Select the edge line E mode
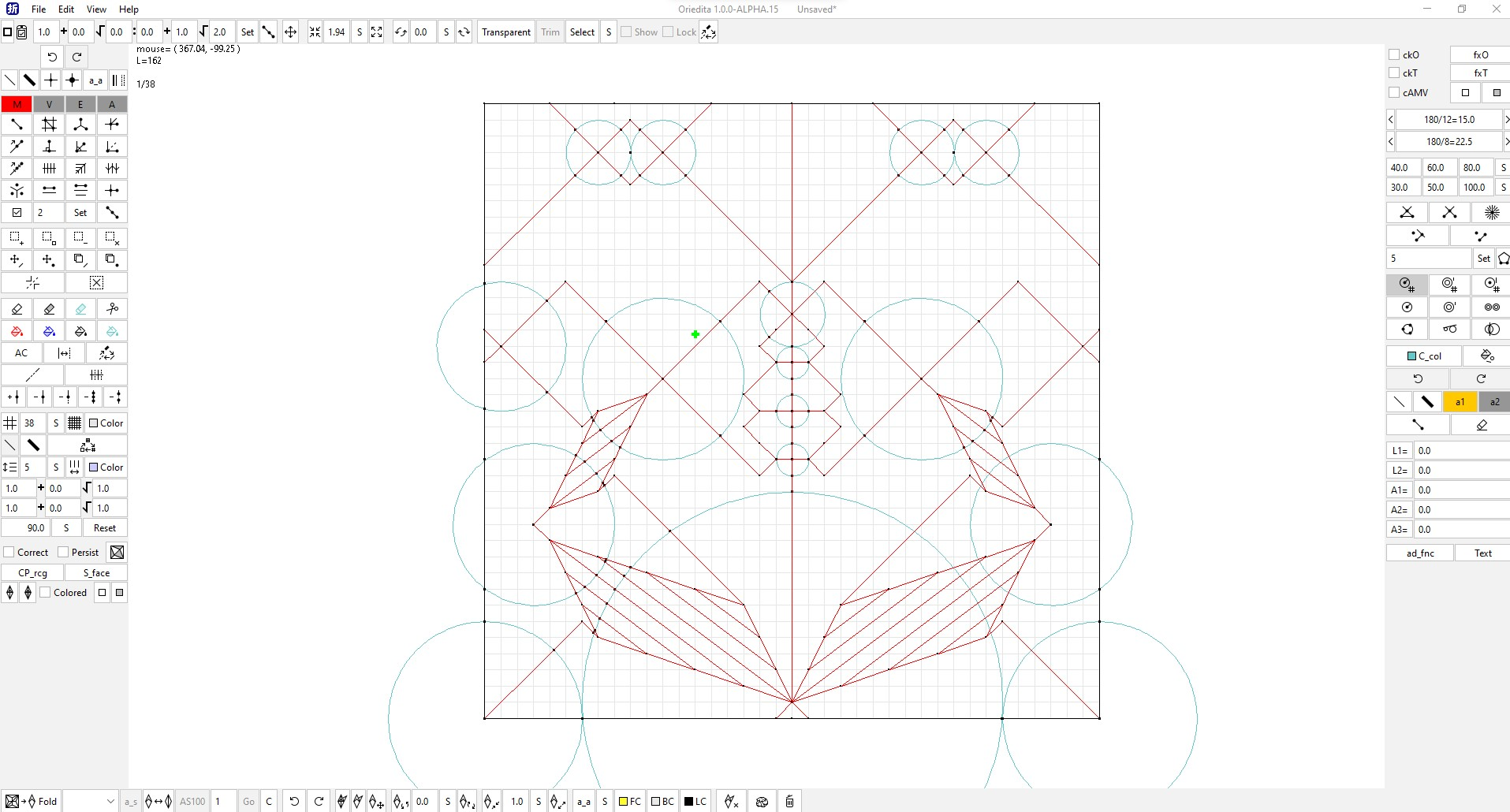Viewport: 1510px width, 812px height. coord(80,104)
